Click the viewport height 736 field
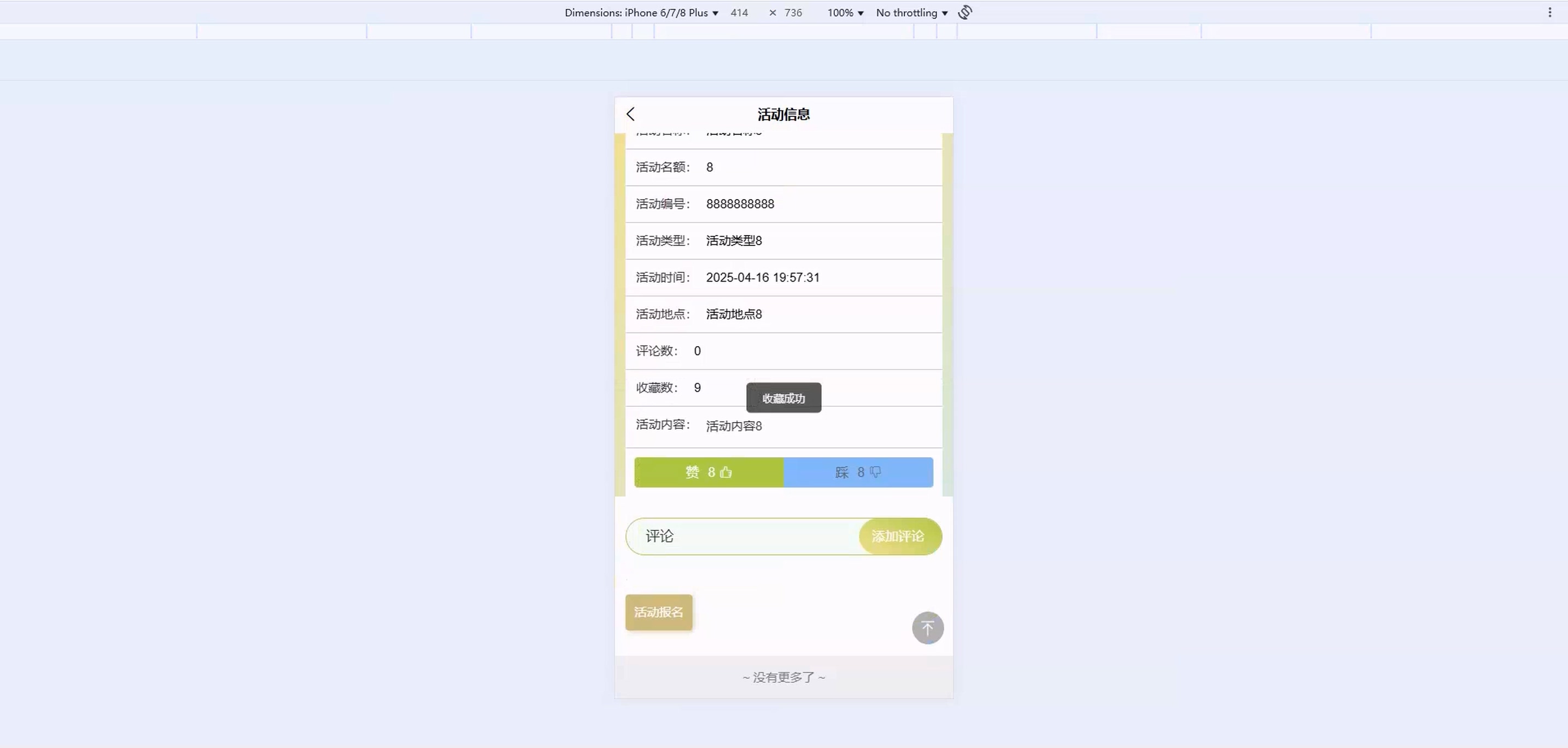 [x=793, y=13]
